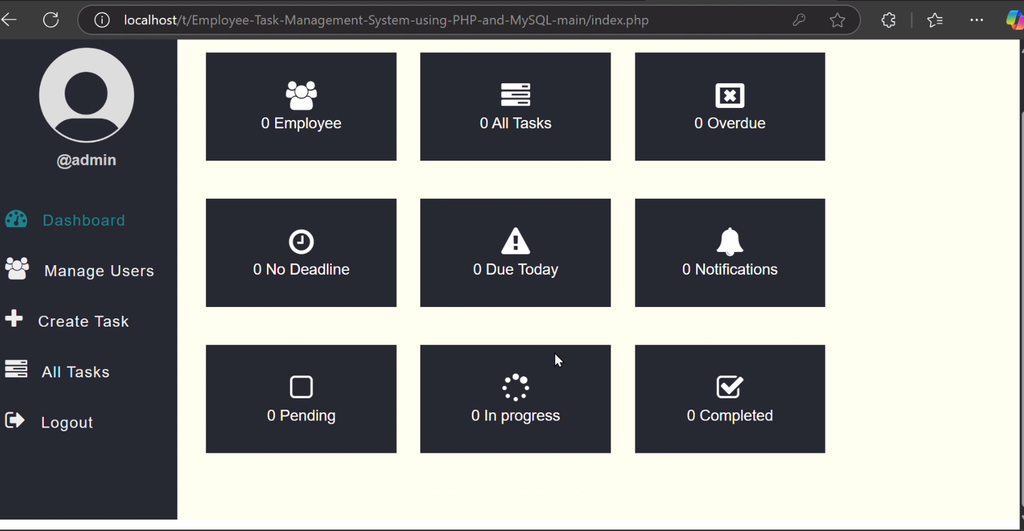Click the Logout arrow icon
Image resolution: width=1024 pixels, height=531 pixels.
[x=14, y=420]
